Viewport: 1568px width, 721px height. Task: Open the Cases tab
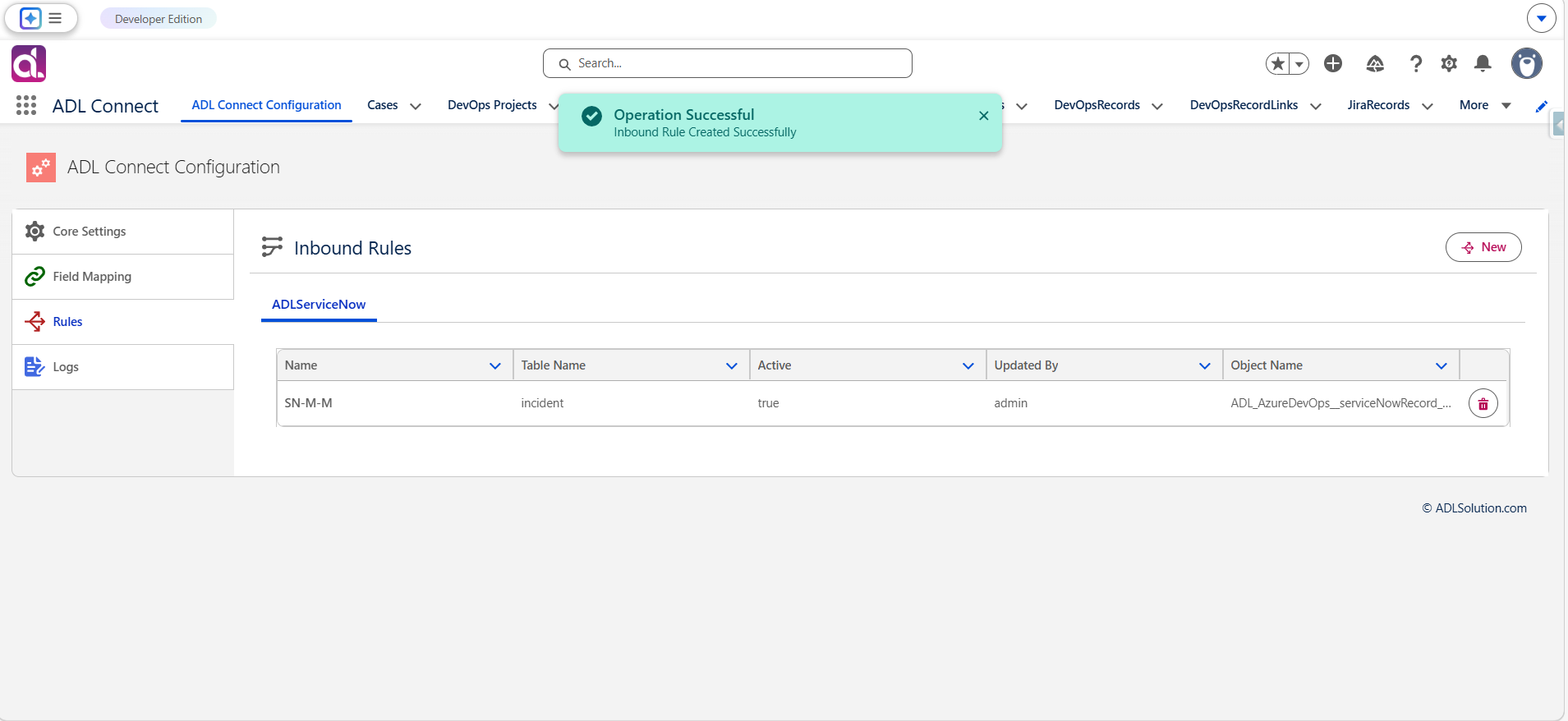tap(383, 105)
